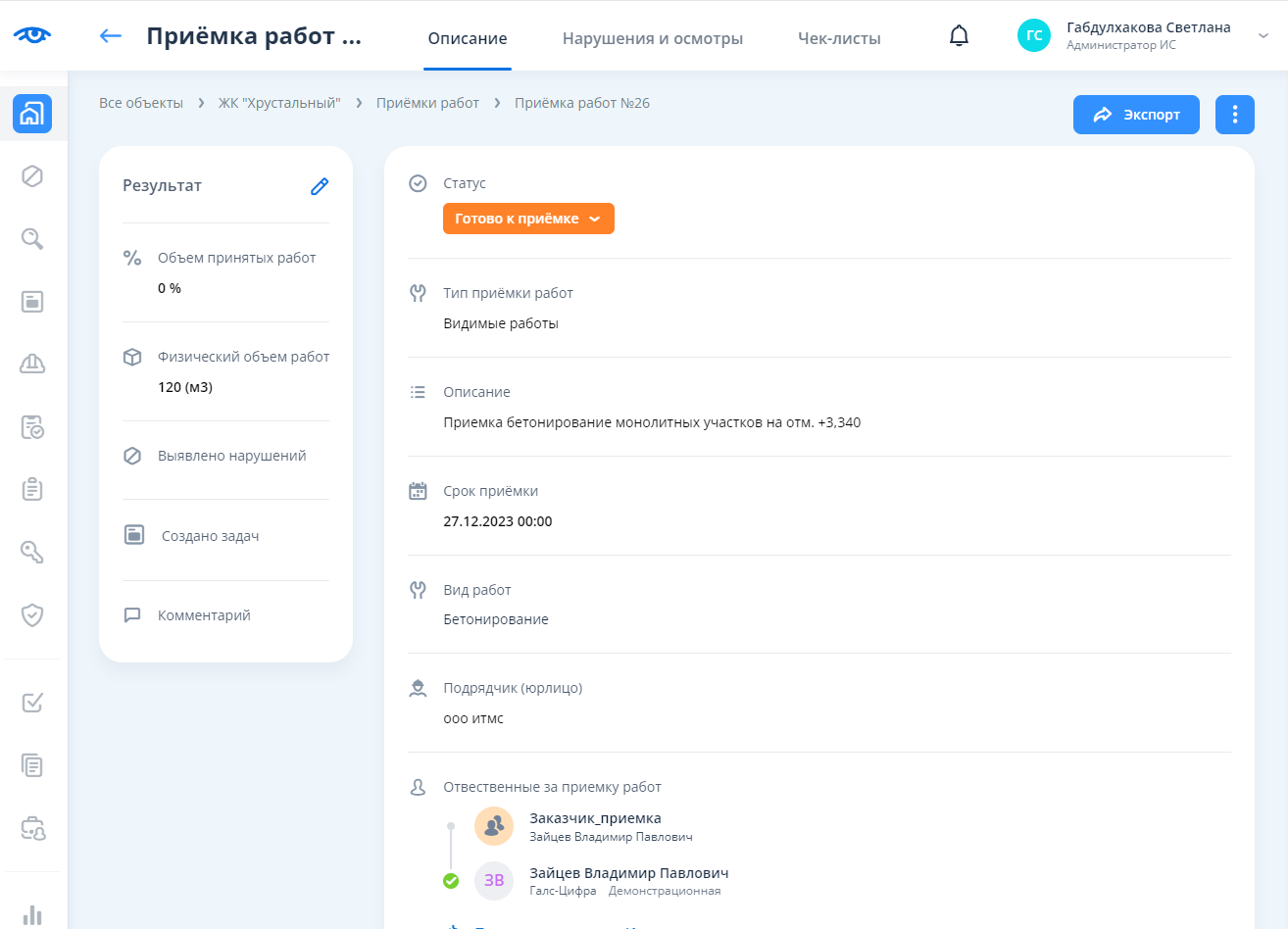Click the hard hat icon in sidebar

[32, 365]
